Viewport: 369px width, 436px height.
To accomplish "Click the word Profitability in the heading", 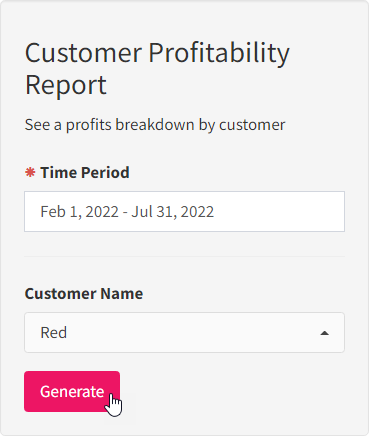I will coord(219,53).
